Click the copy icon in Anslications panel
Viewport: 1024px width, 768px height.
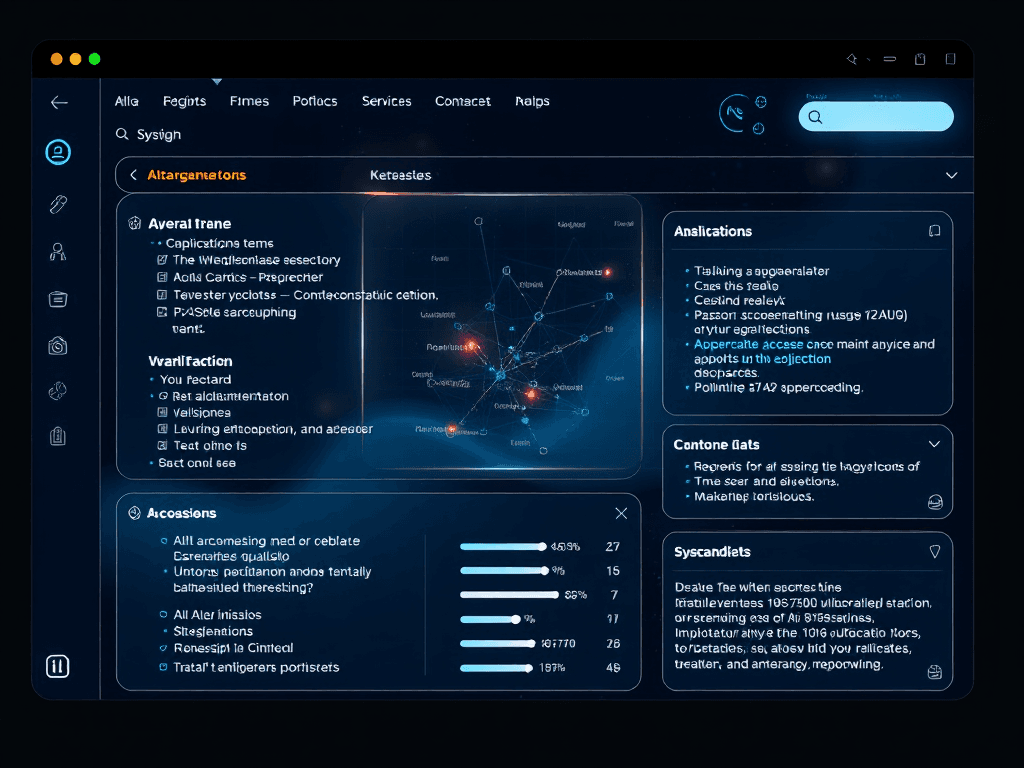click(934, 231)
